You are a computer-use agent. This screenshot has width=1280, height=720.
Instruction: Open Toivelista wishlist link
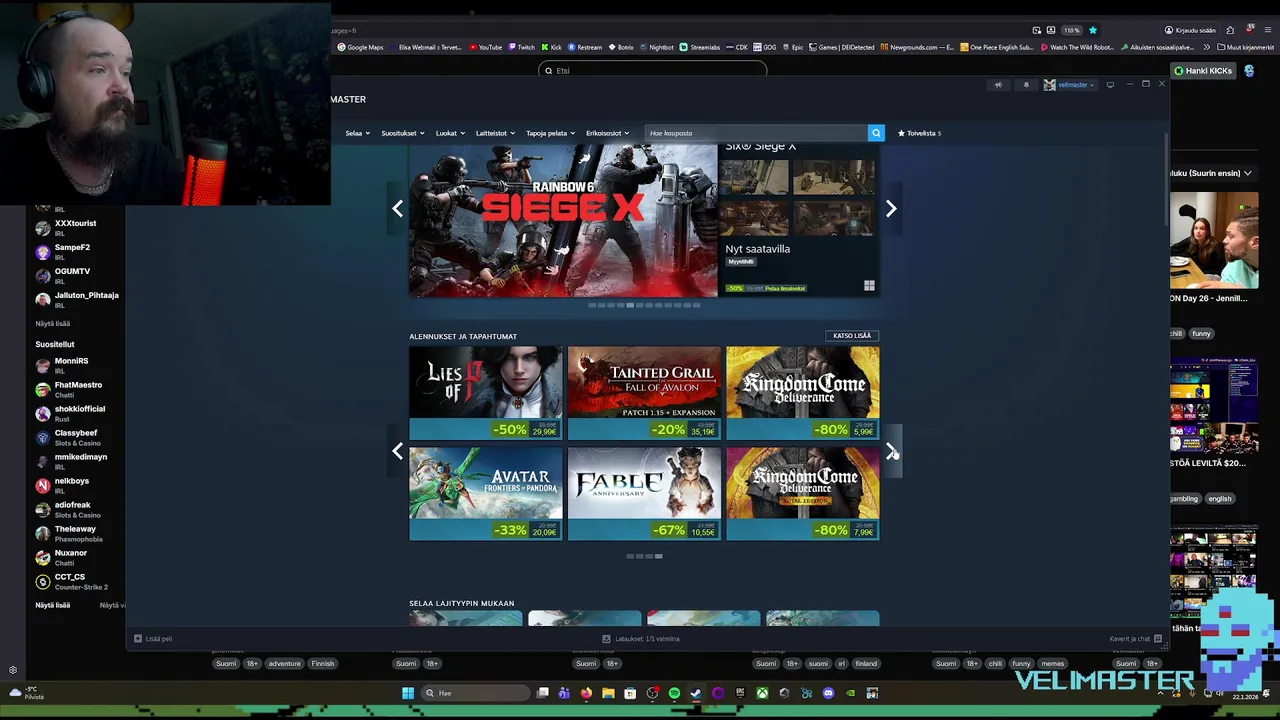click(x=919, y=133)
